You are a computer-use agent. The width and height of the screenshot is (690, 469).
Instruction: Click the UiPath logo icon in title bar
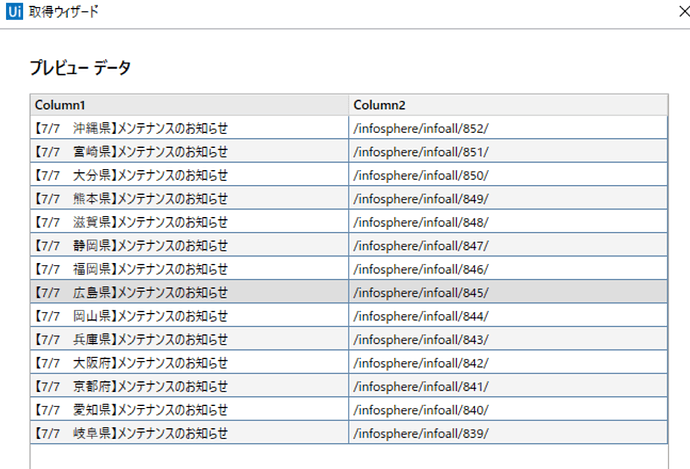[14, 12]
